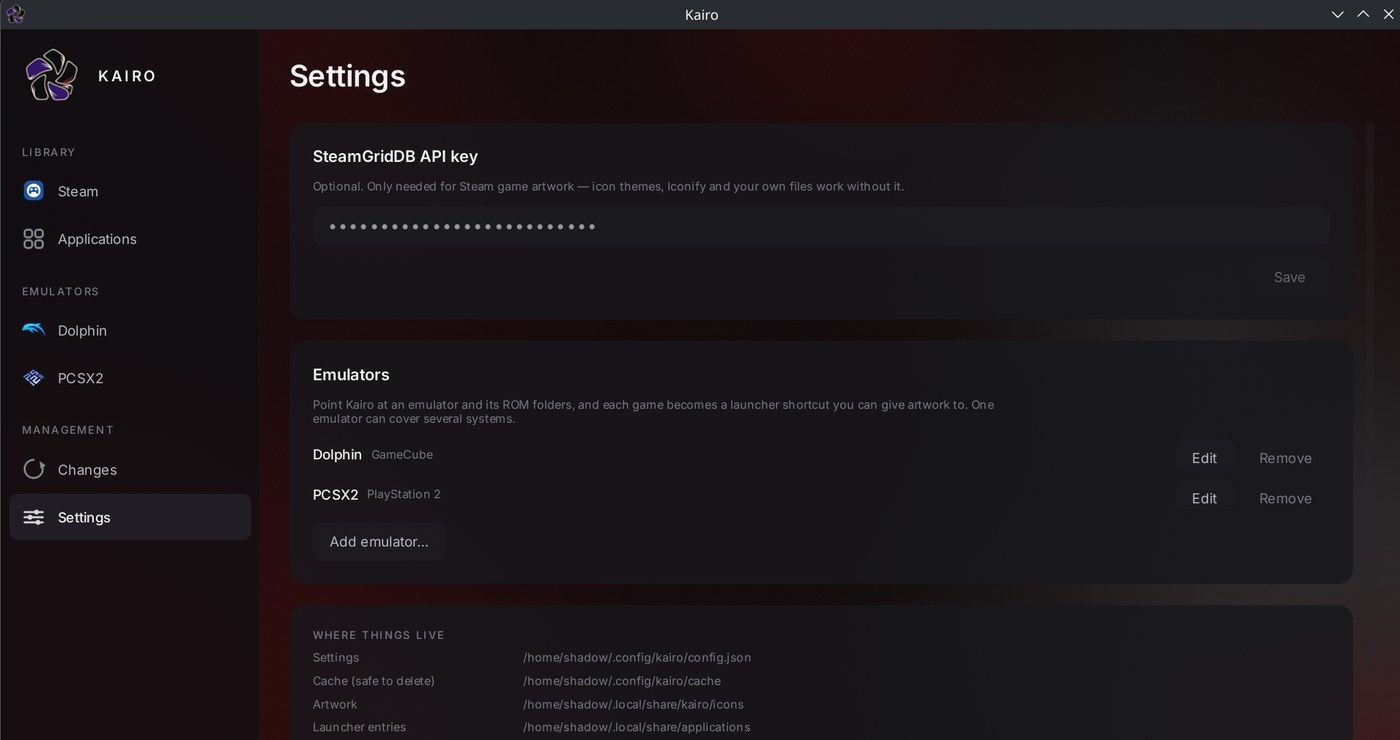Click the Changes circular arrow icon
This screenshot has width=1400, height=740.
pyautogui.click(x=34, y=469)
